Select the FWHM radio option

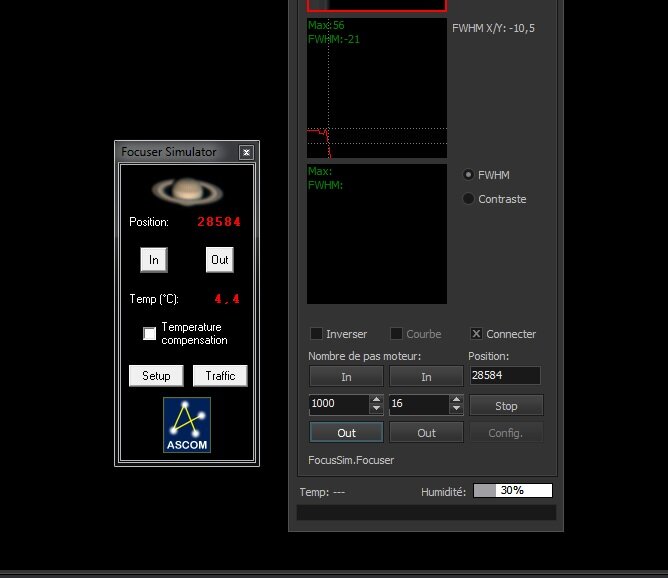[468, 175]
